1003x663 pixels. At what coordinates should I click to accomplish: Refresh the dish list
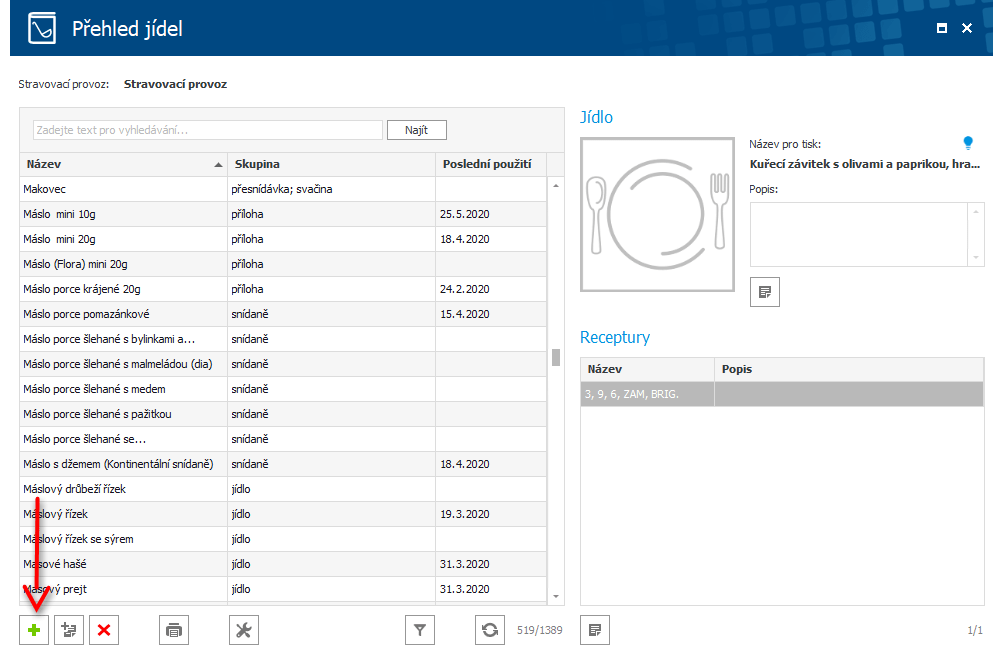pos(490,630)
